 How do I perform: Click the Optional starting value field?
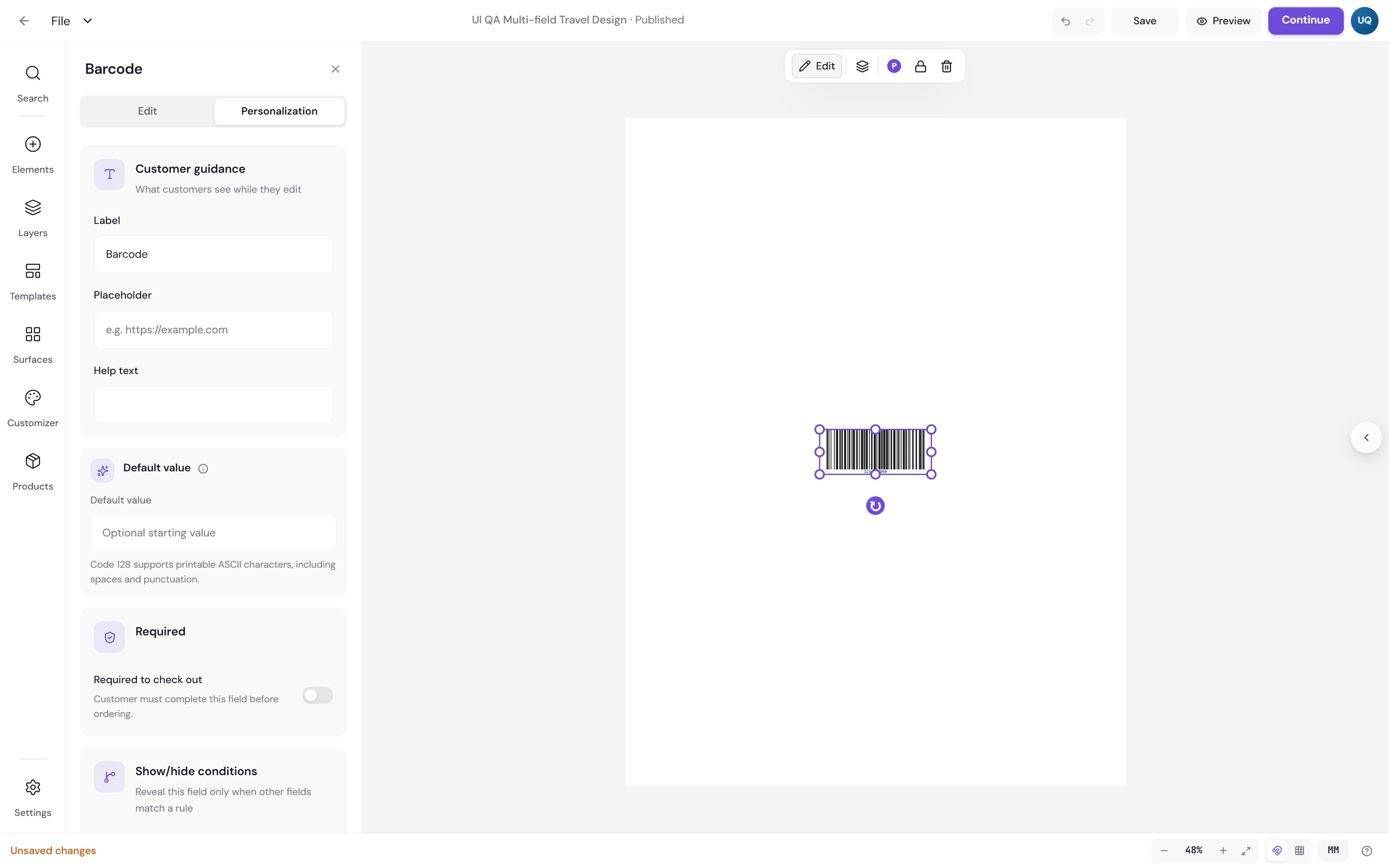213,533
